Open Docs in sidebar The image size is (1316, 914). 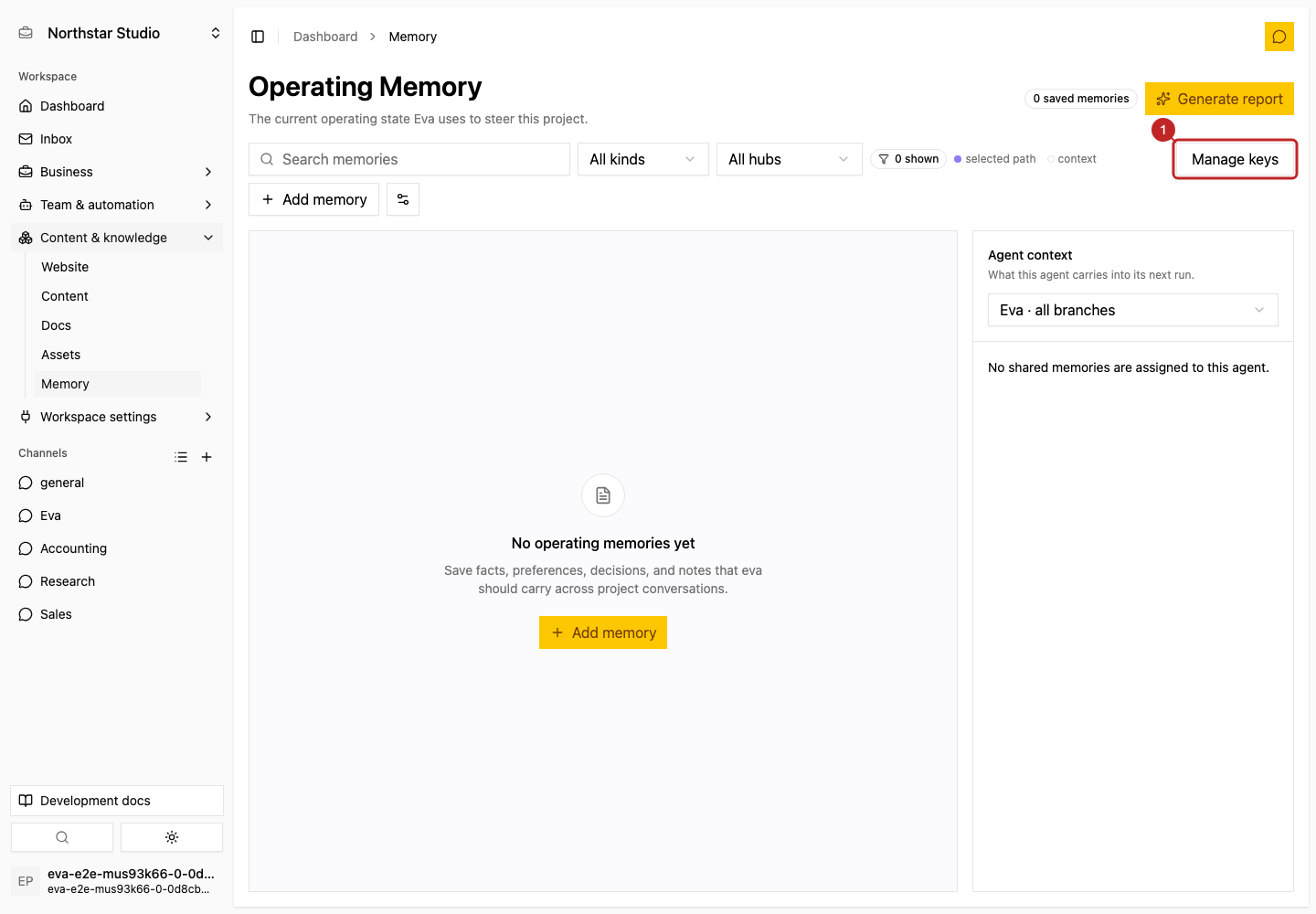coord(117,325)
